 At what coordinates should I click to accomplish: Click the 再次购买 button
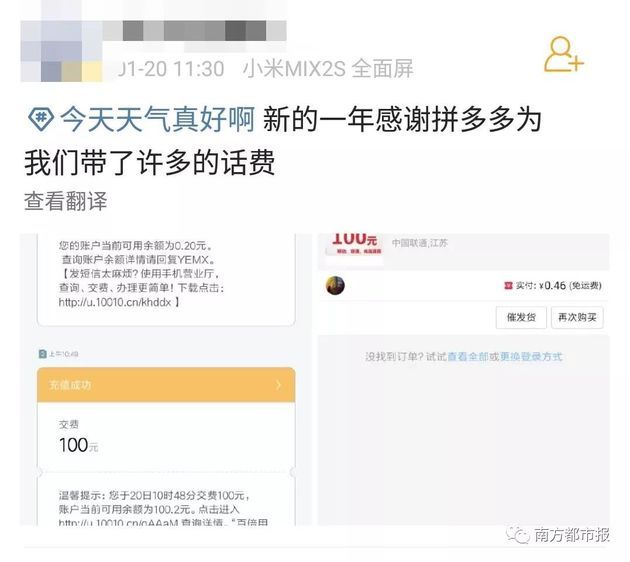[577, 317]
